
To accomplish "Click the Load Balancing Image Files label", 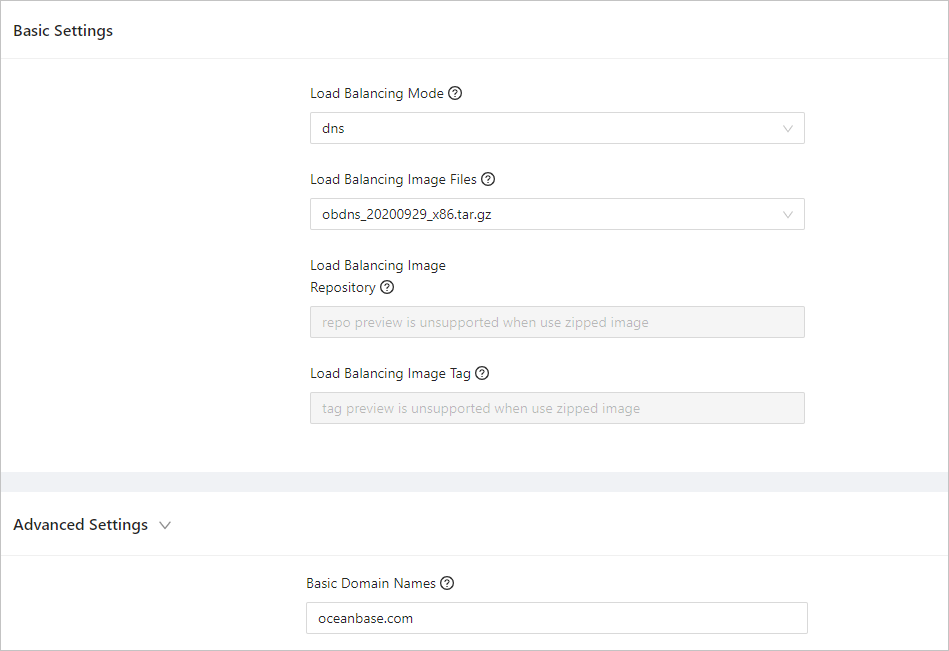I will coord(393,180).
